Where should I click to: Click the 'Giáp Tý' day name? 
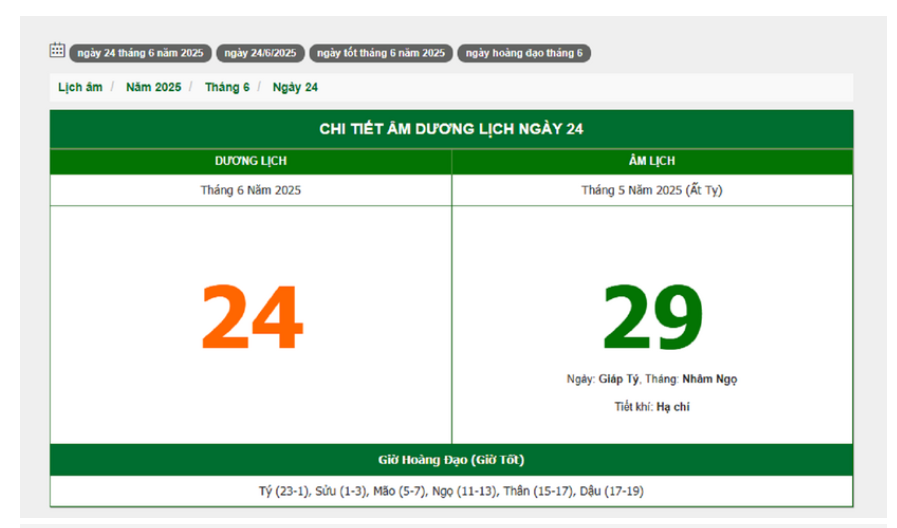[x=618, y=379]
